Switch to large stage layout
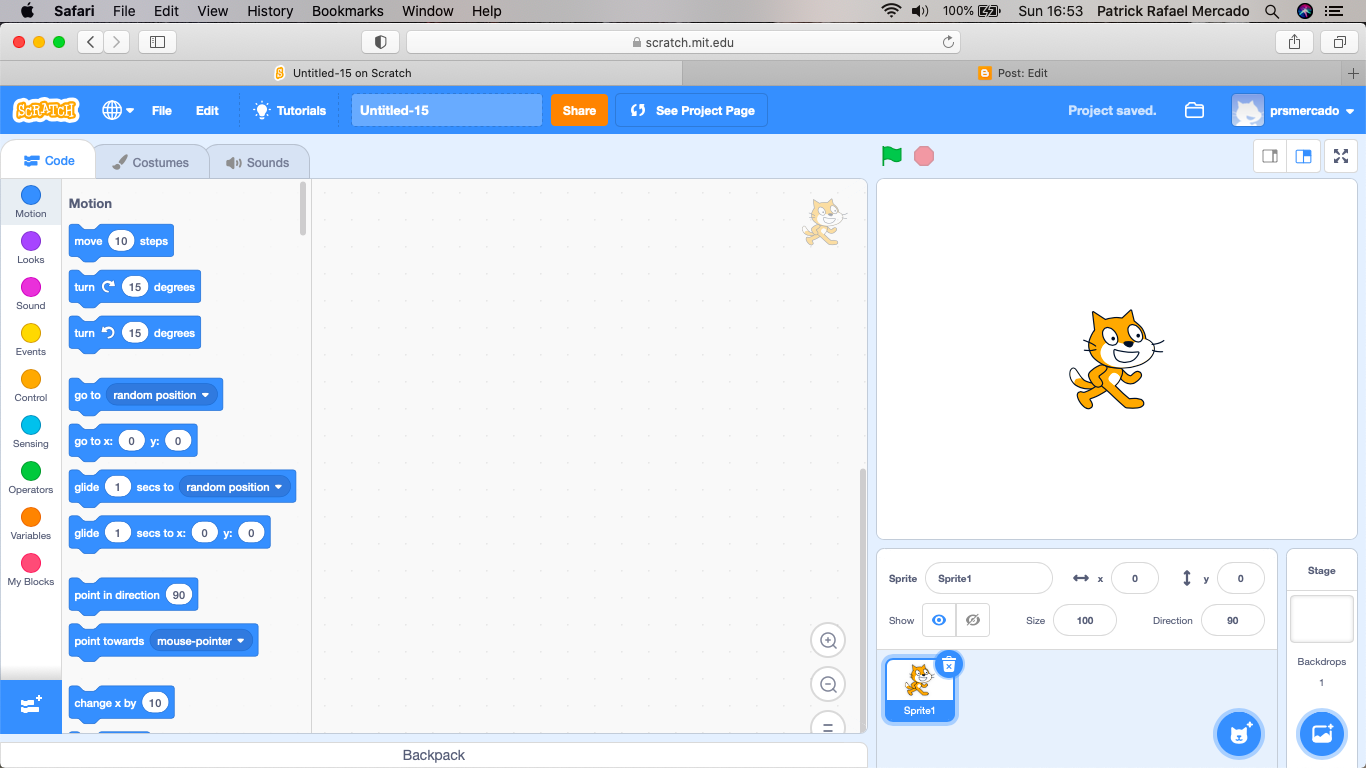Screen dimensions: 1366x768 coord(1303,156)
